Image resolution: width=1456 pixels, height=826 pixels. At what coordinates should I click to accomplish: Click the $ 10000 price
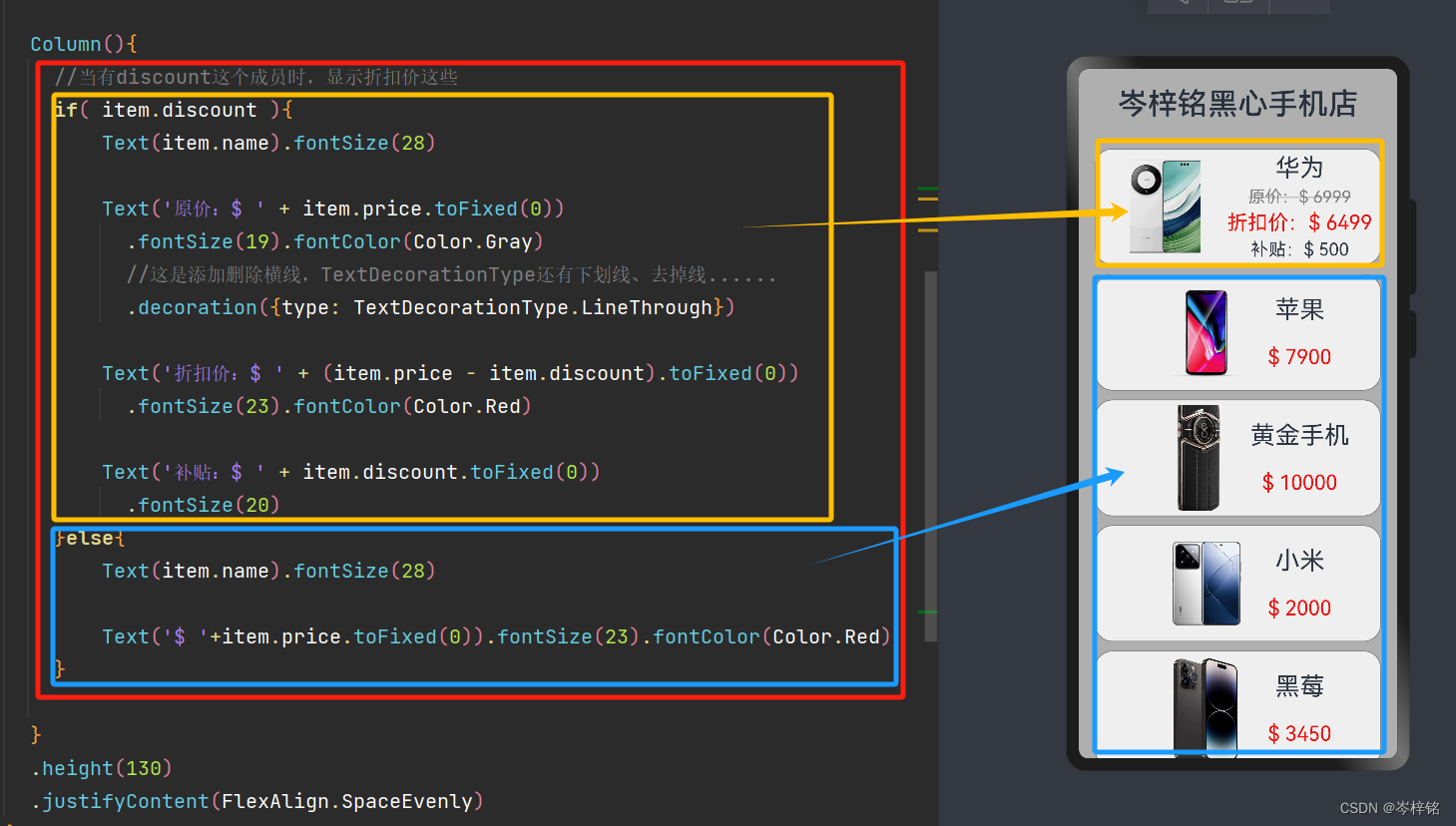click(1299, 483)
